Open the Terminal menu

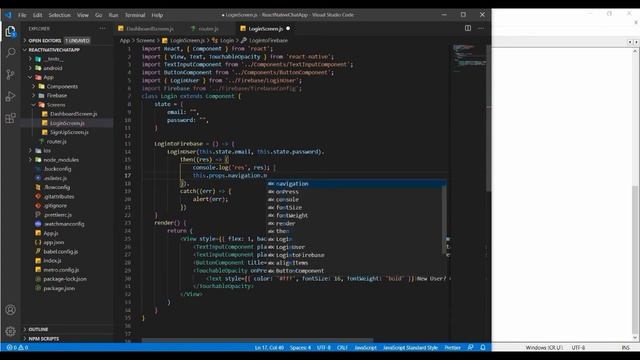(135, 15)
